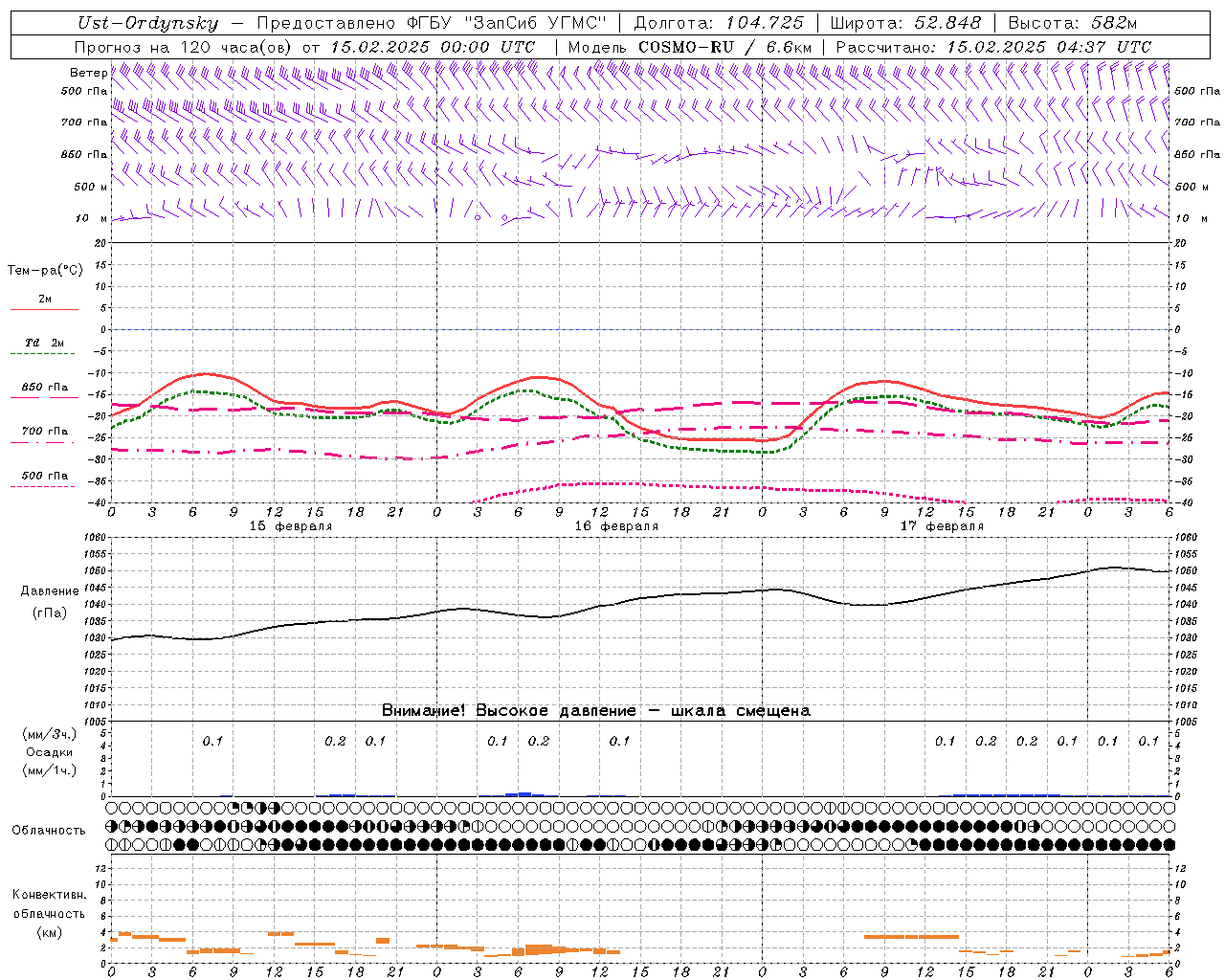Click the 2м temperature legend entry

click(x=45, y=299)
